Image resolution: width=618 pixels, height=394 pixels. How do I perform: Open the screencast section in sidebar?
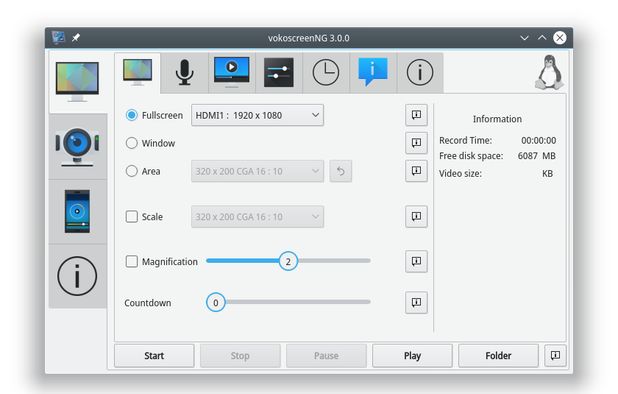[x=77, y=82]
